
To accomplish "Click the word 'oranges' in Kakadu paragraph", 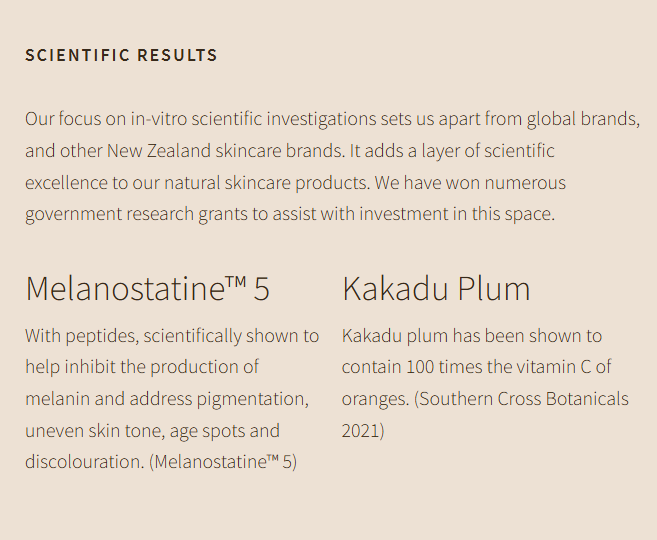I will tap(375, 399).
